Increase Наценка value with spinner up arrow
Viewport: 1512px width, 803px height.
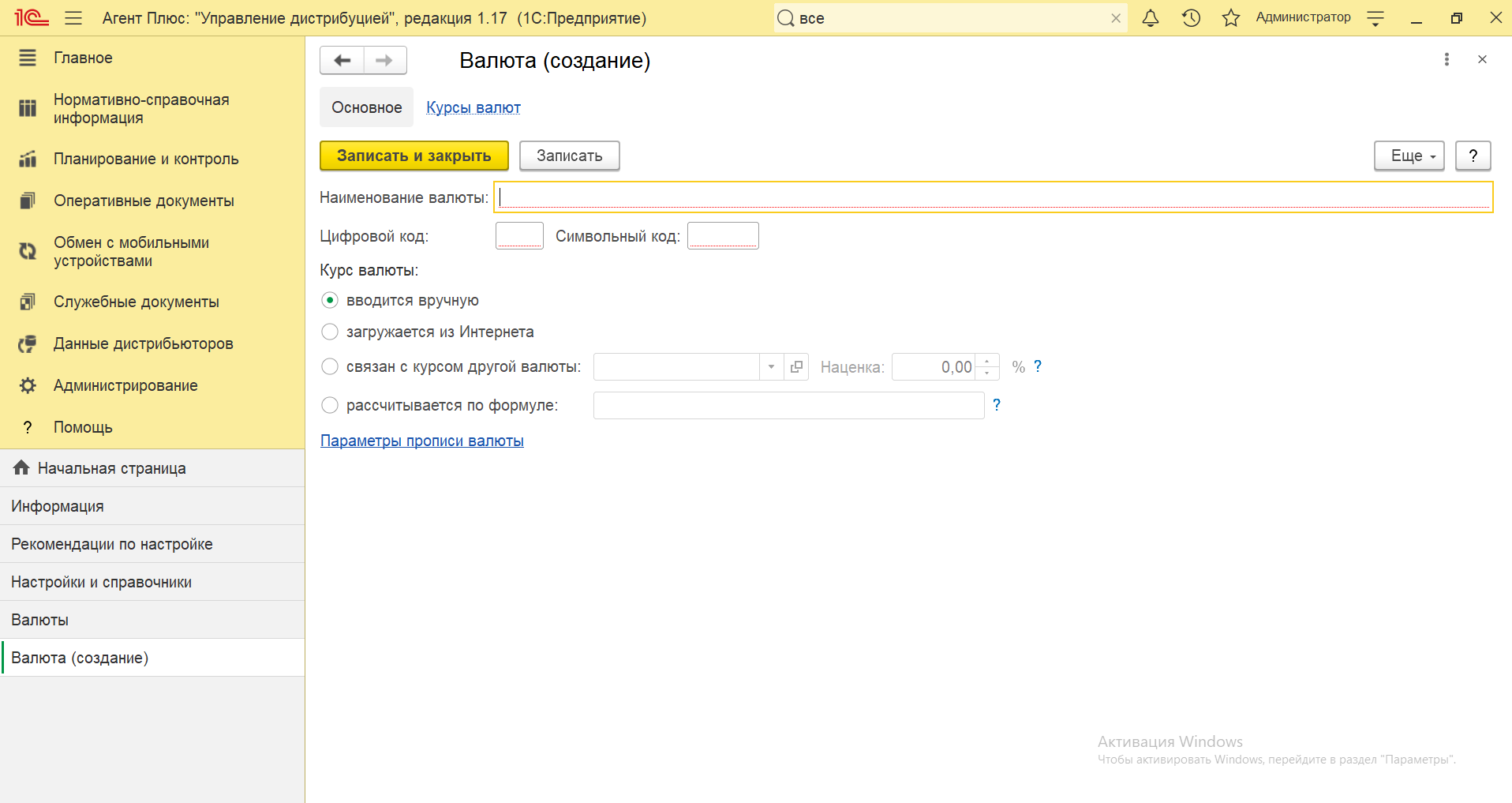tap(987, 361)
